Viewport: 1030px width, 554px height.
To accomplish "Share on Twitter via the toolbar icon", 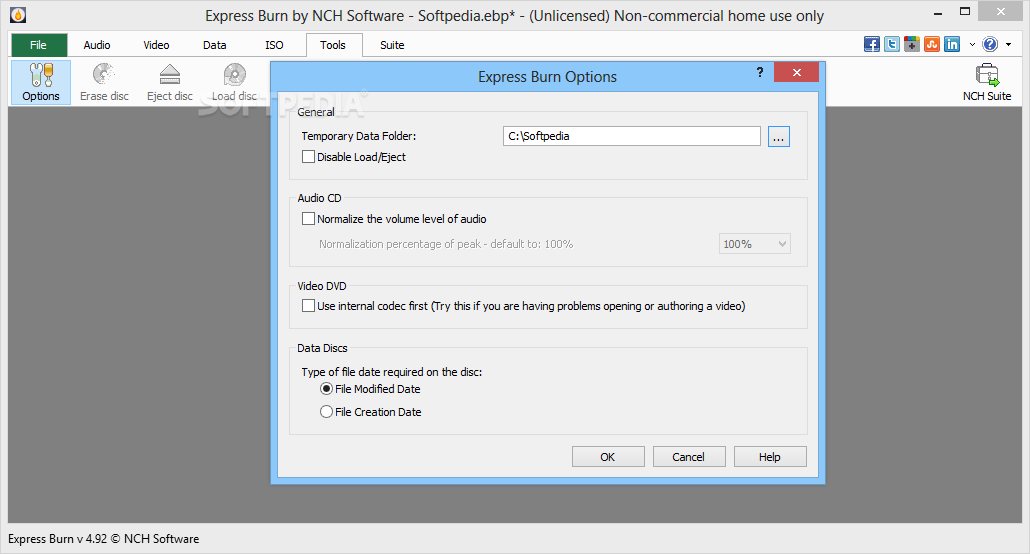I will pos(891,44).
